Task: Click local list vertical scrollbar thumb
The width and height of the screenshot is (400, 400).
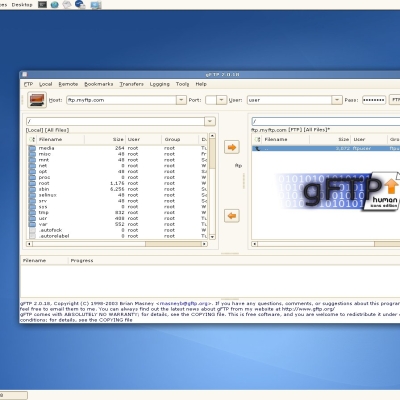Action: click(212, 154)
